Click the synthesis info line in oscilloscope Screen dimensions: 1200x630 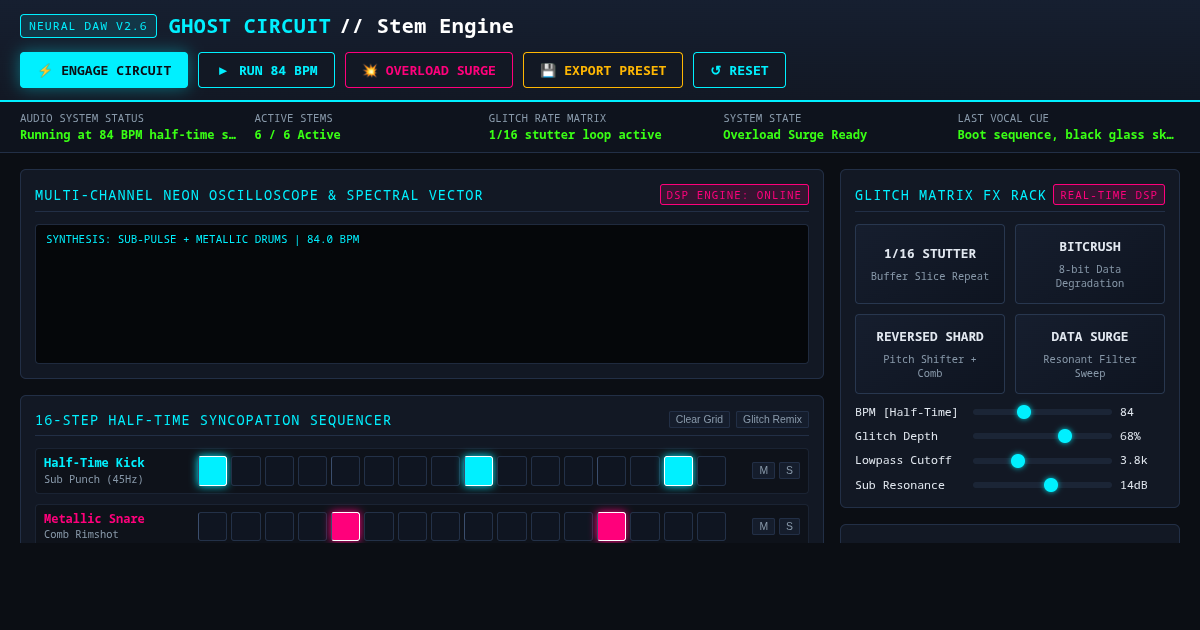(x=203, y=240)
